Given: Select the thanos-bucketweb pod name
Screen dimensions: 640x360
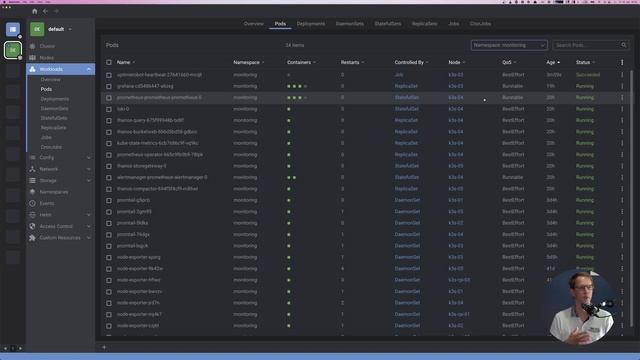Looking at the screenshot, I should click(x=157, y=132).
